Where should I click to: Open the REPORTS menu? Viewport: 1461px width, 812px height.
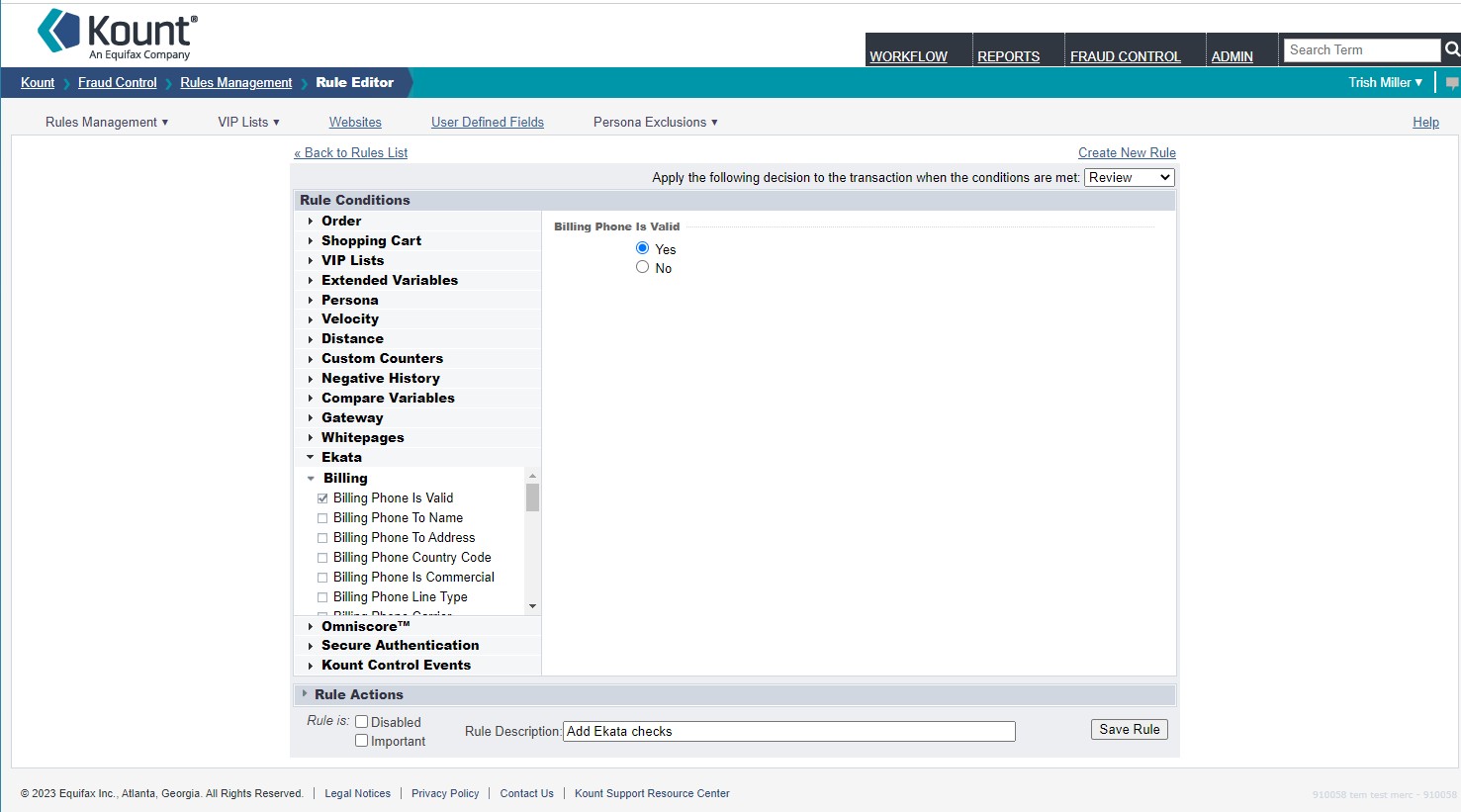1008,56
